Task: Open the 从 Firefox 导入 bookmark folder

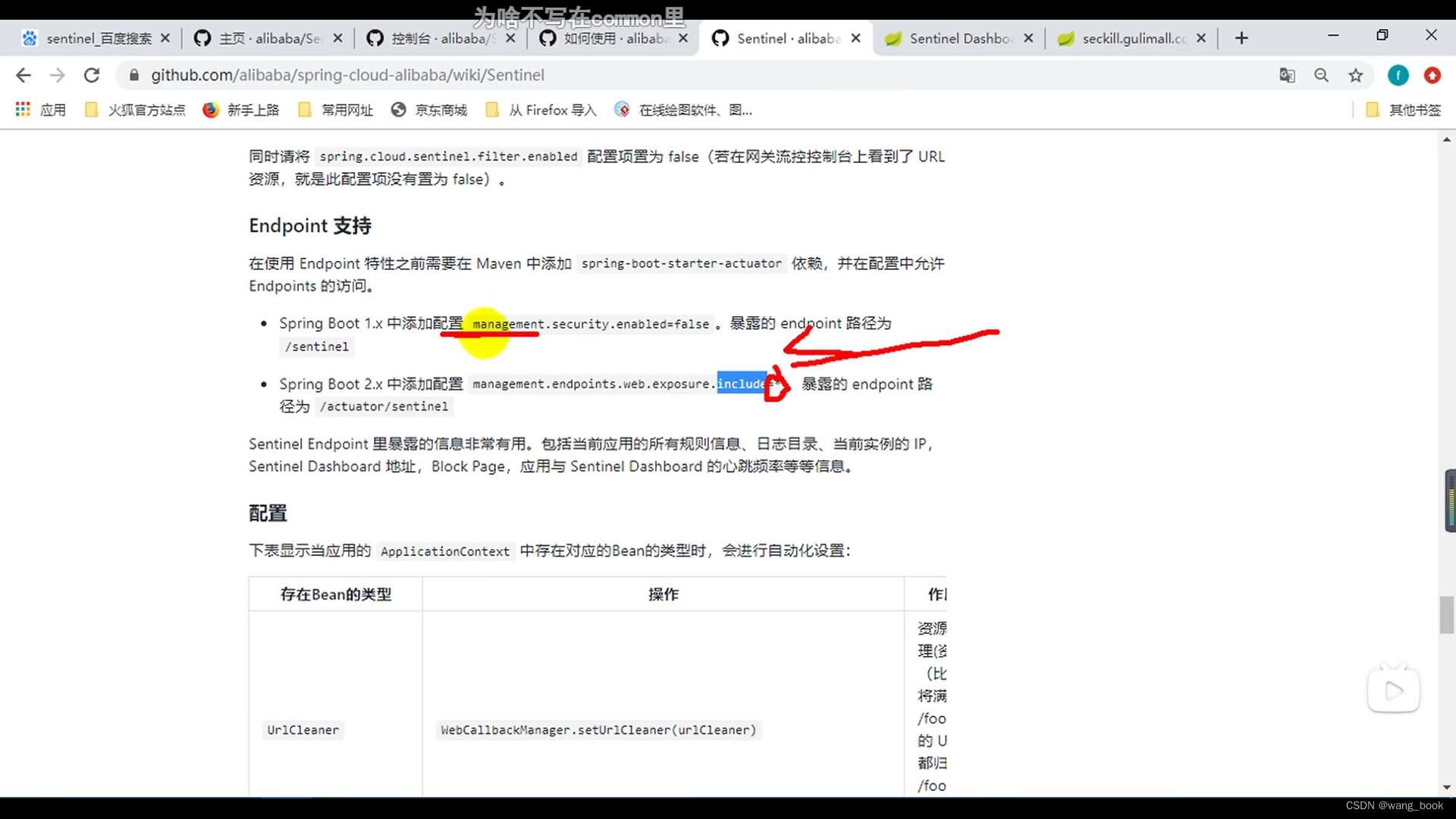Action: pyautogui.click(x=541, y=110)
